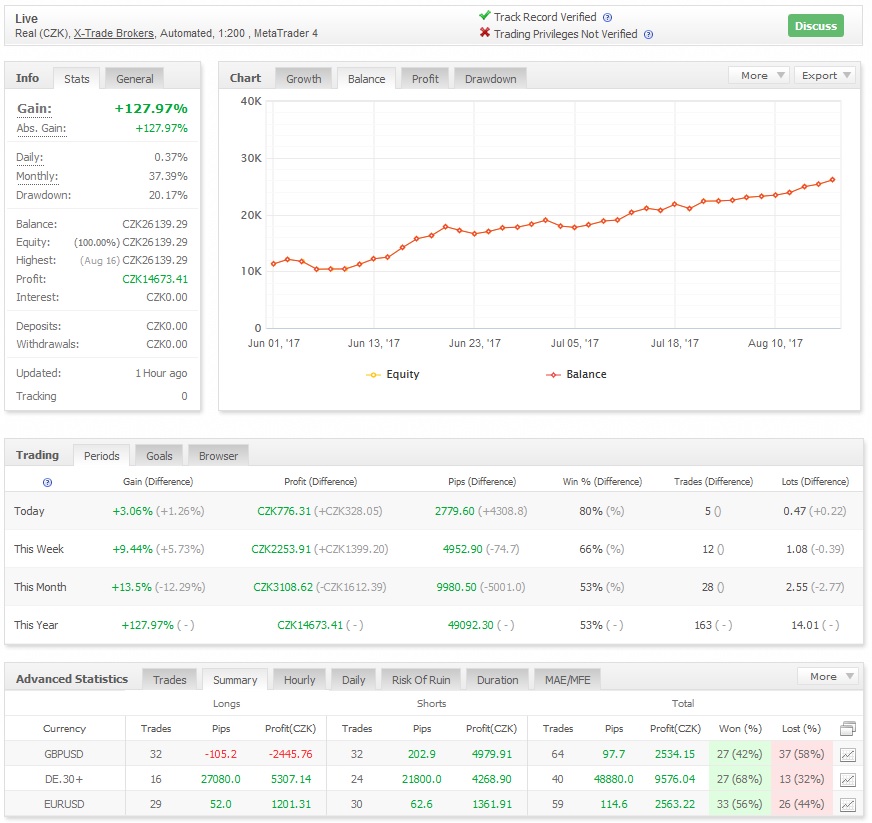Image resolution: width=872 pixels, height=823 pixels.
Task: View the Risk Of Ruin tab
Action: [x=421, y=680]
